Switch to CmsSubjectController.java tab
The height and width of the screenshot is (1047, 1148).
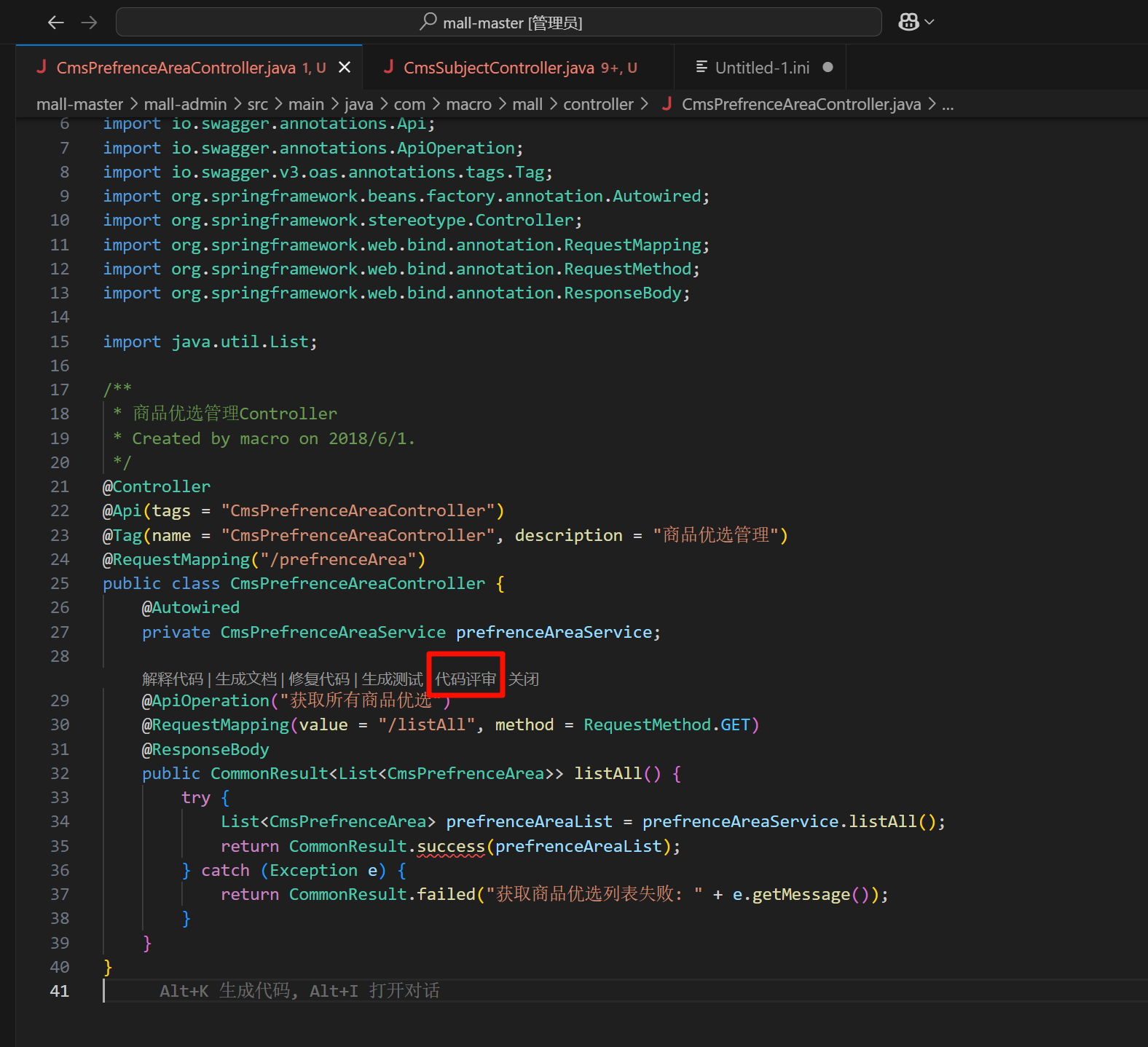pos(498,68)
